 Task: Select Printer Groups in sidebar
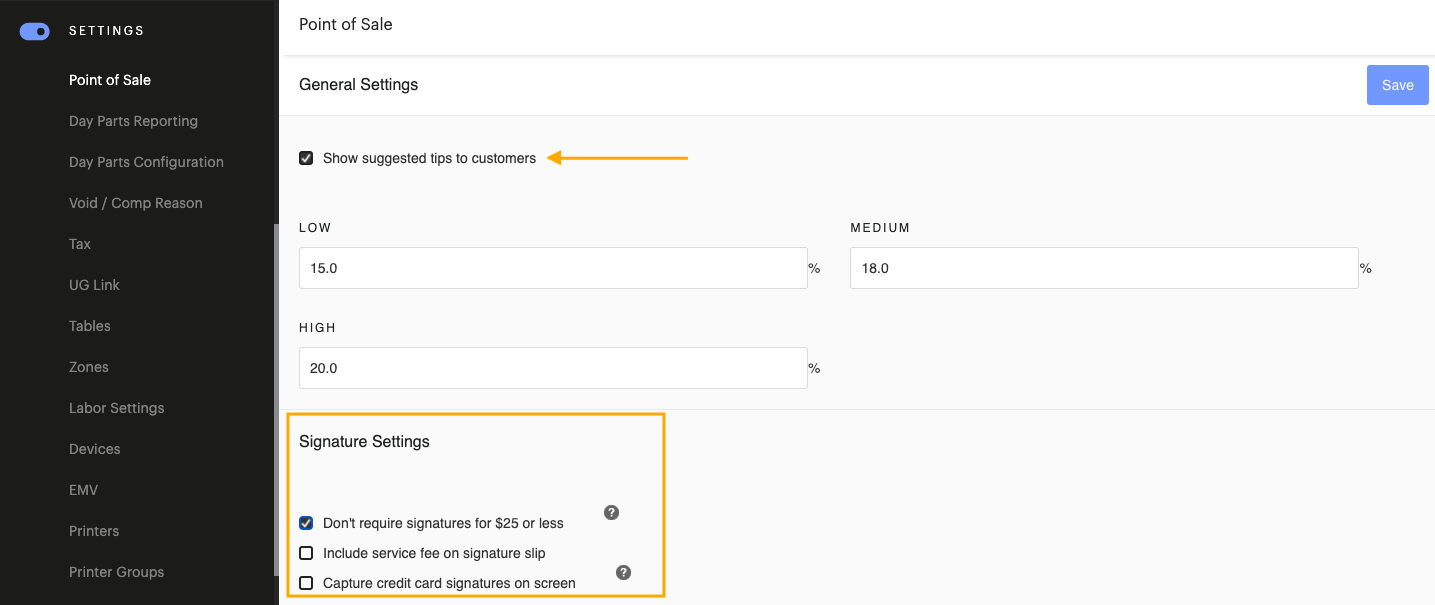(116, 572)
